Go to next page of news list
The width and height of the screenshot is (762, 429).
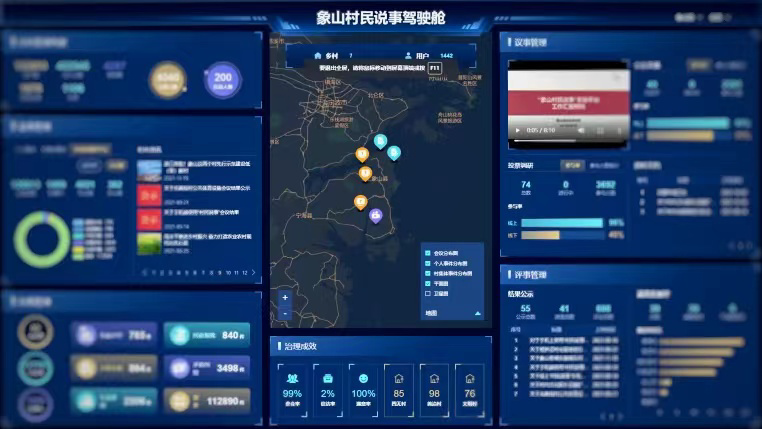tap(253, 272)
